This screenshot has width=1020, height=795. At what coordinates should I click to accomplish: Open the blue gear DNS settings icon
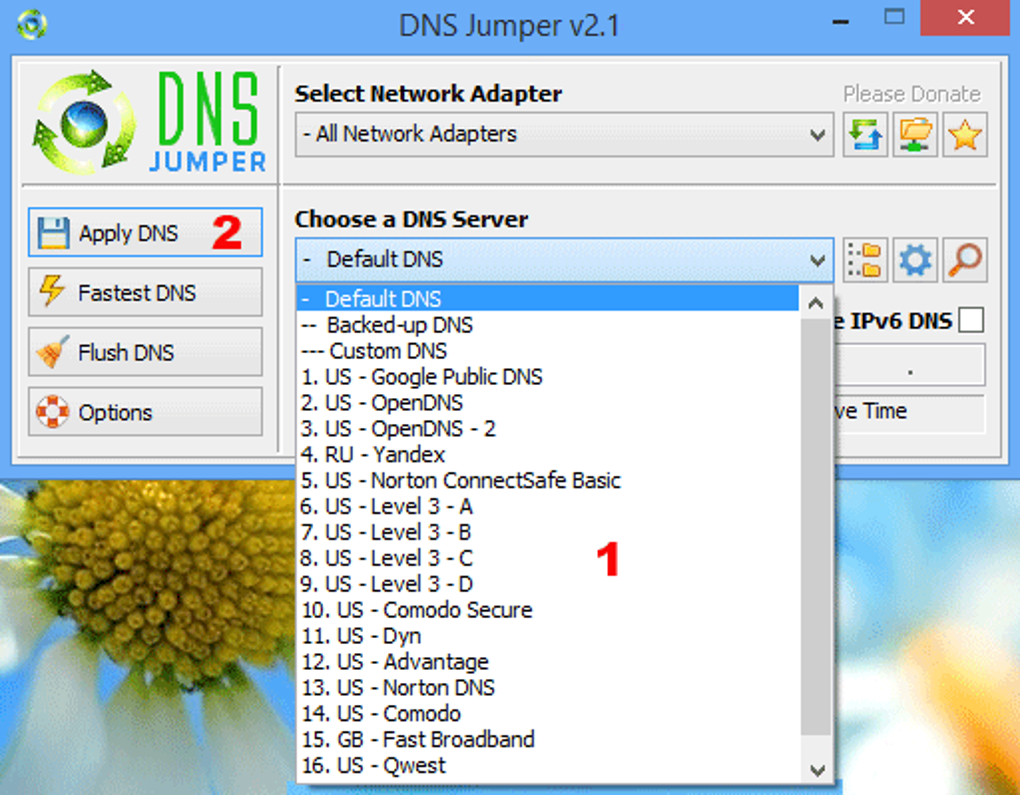pos(915,260)
